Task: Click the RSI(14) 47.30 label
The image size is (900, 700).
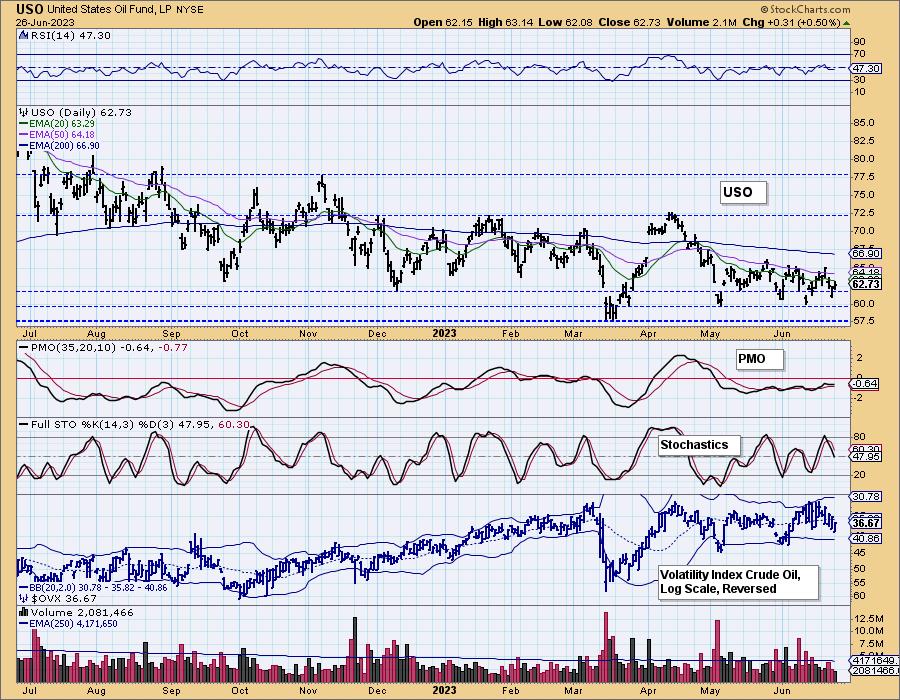Action: (x=71, y=36)
